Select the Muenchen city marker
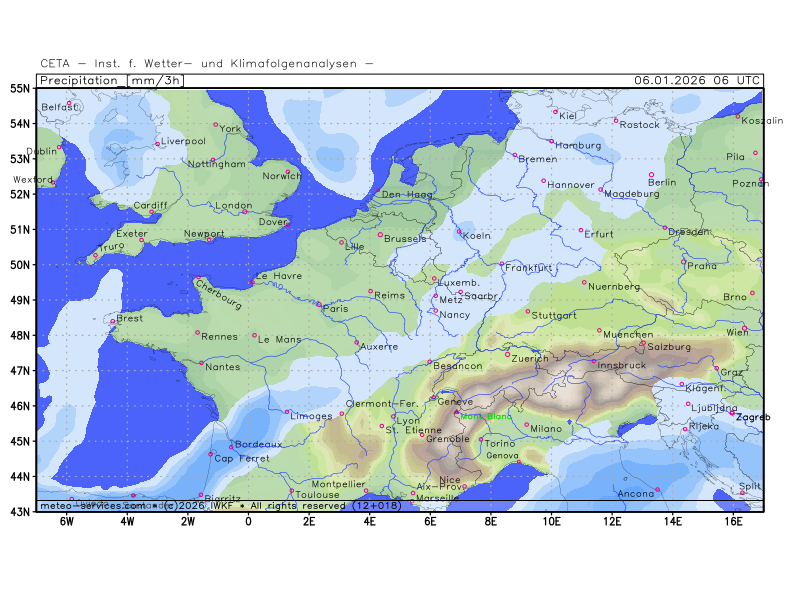Image resolution: width=800 pixels, height=600 pixels. pyautogui.click(x=600, y=330)
